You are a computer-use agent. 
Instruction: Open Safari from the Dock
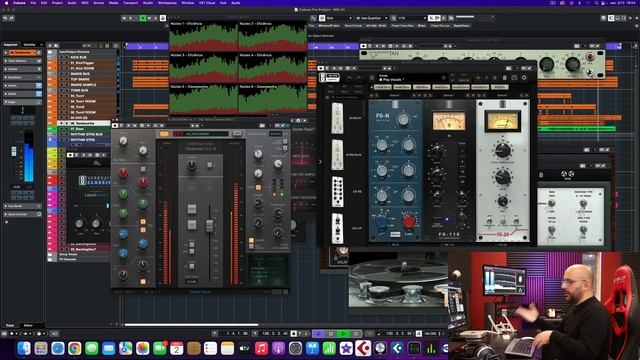tap(58, 348)
